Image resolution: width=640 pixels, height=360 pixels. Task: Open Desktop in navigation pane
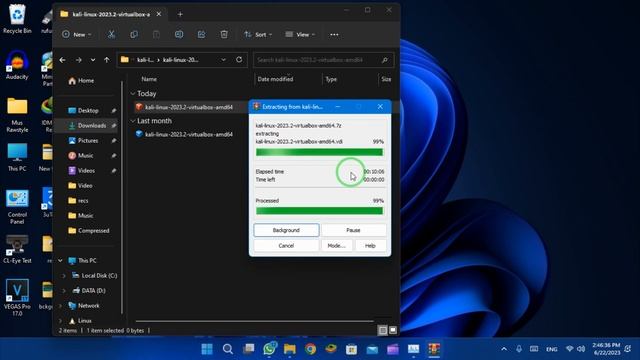coord(88,111)
